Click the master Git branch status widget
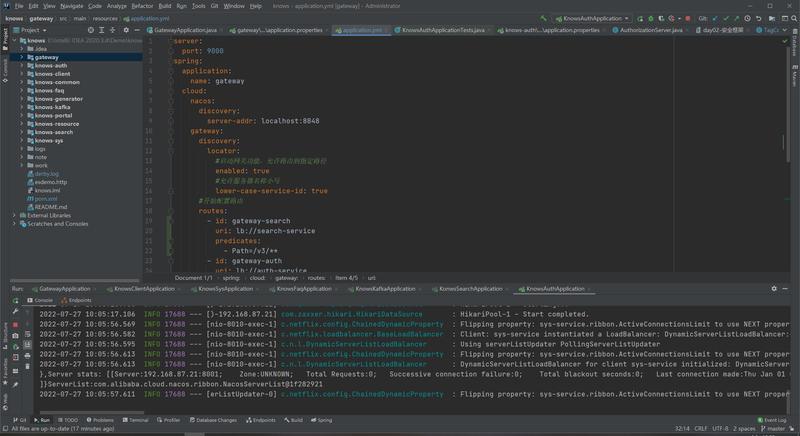This screenshot has width=800, height=436. [773, 429]
